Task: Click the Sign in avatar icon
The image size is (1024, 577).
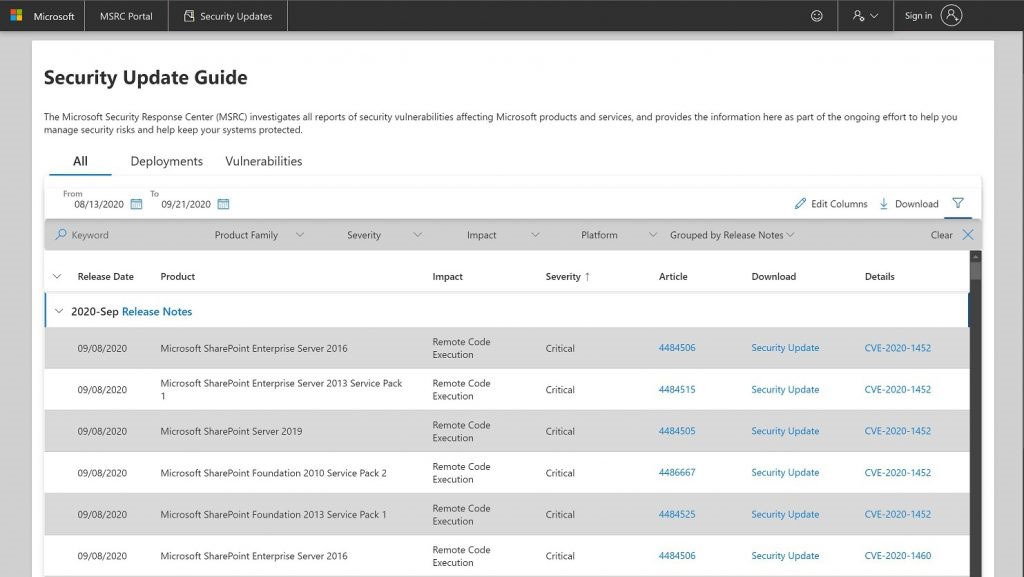Action: coord(951,16)
